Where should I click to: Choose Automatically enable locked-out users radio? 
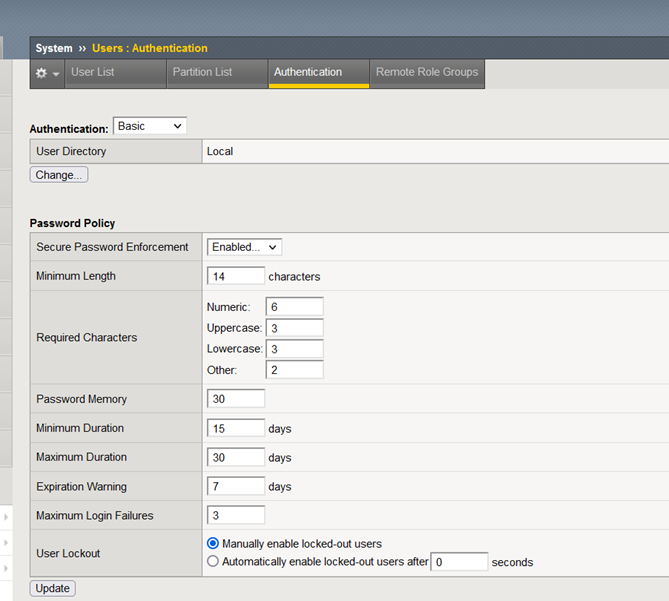(x=213, y=562)
